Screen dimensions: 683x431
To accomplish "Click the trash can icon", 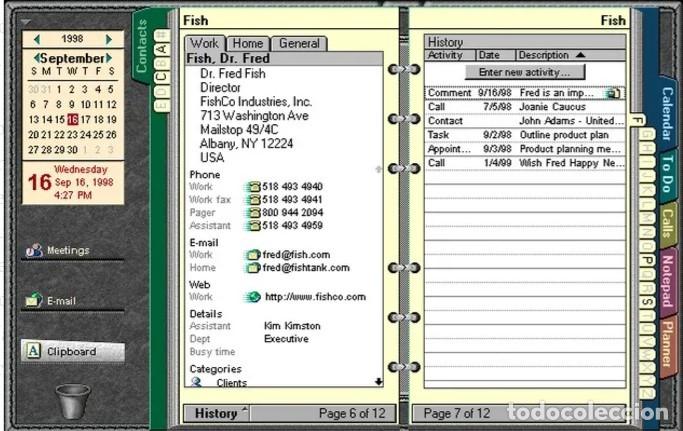I will tap(73, 400).
